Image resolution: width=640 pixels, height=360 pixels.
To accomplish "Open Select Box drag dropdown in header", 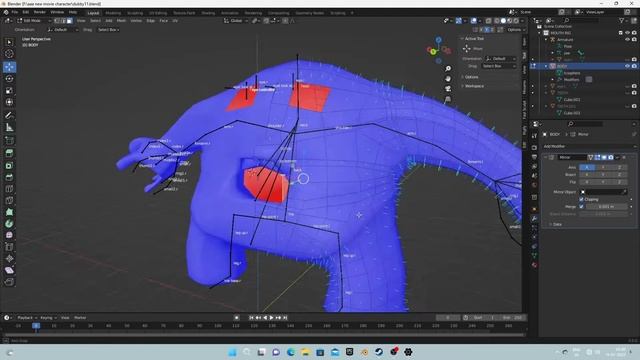I will pyautogui.click(x=109, y=30).
